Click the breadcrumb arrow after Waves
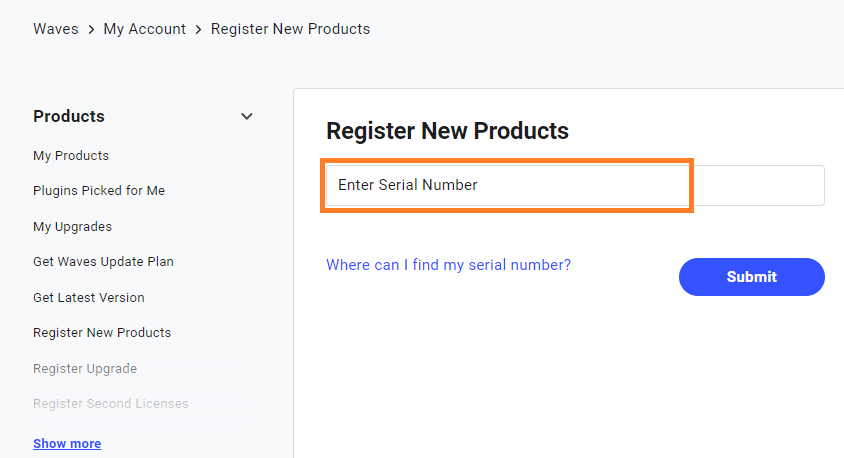 91,29
